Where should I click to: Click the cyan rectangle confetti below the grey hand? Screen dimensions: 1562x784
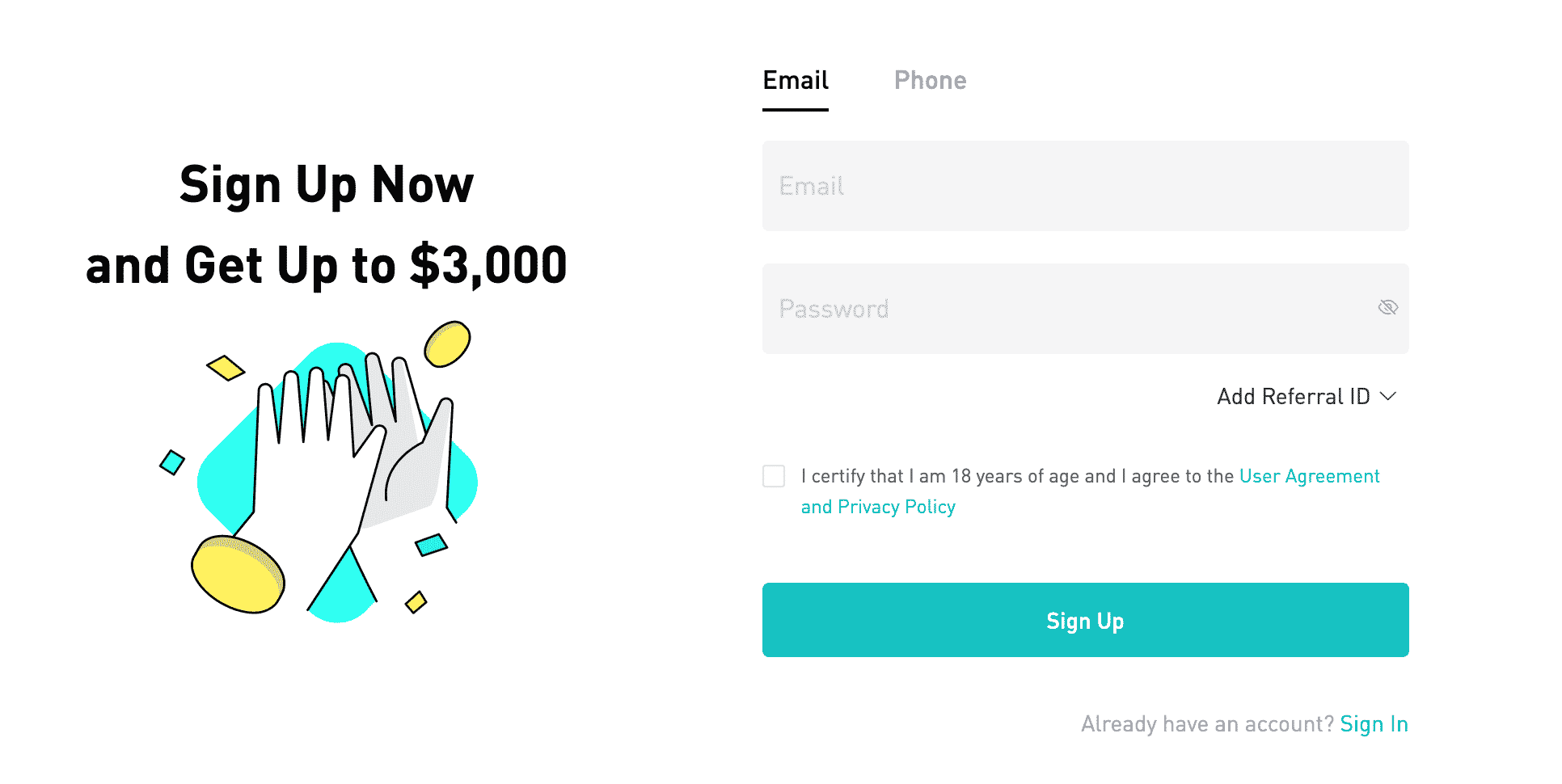[431, 545]
